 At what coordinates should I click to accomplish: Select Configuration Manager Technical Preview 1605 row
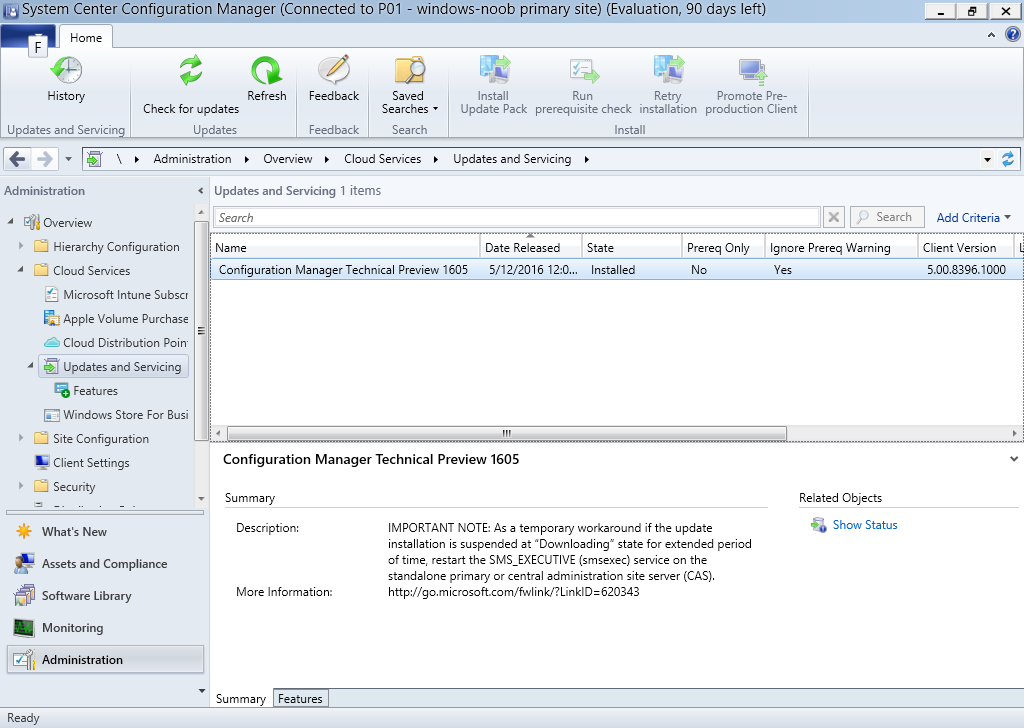point(616,270)
